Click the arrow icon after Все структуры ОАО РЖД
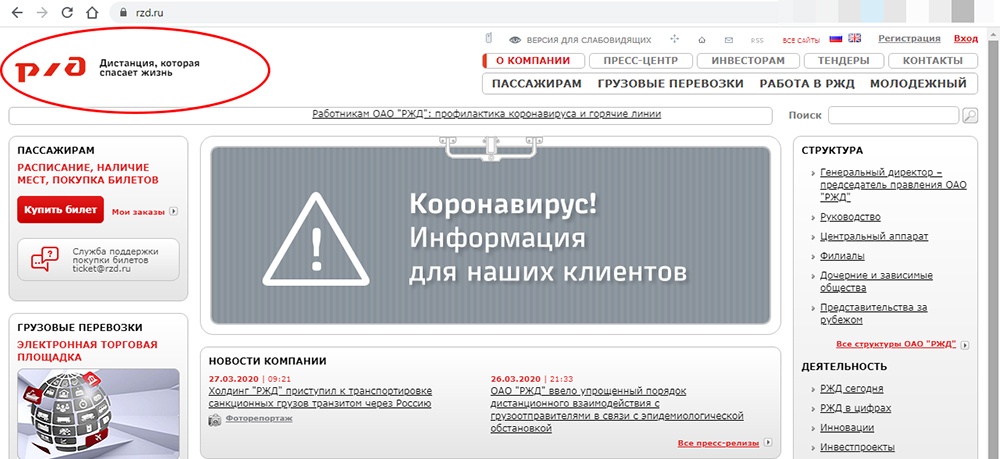 (964, 345)
